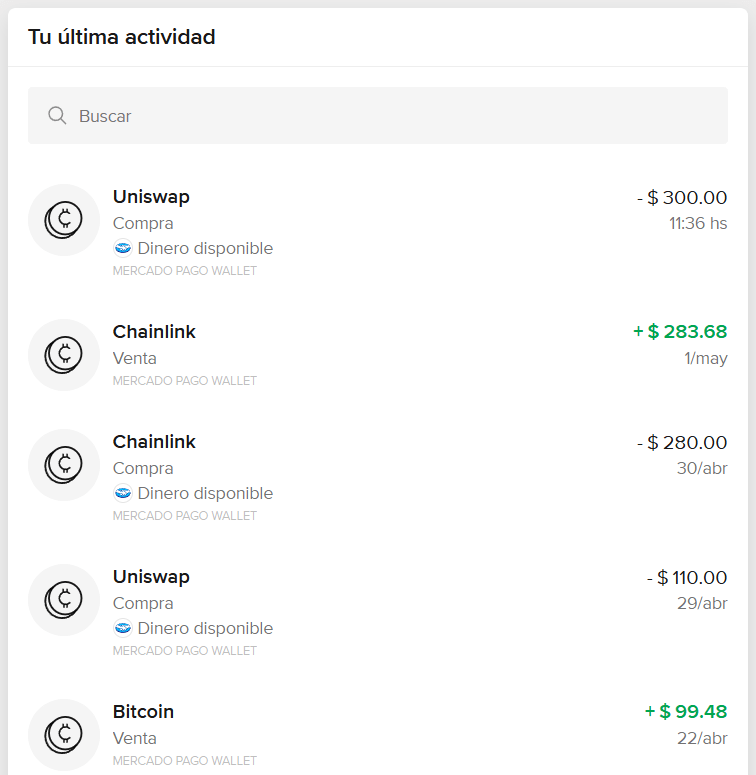Click the search magnifier icon
The image size is (756, 775).
tap(57, 116)
